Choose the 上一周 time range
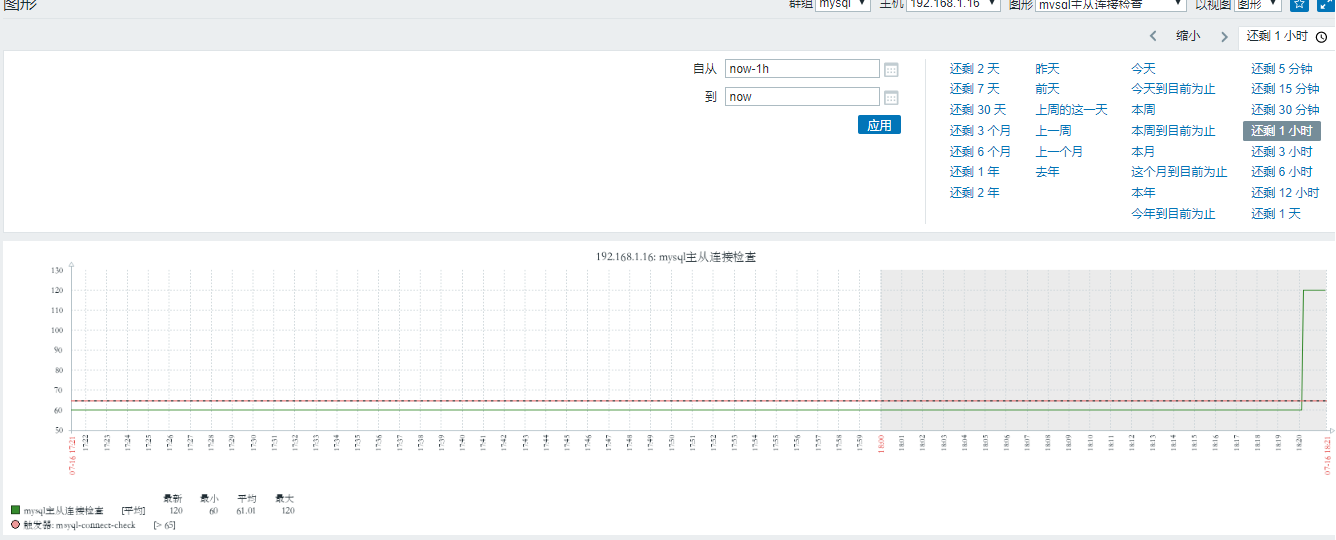The width and height of the screenshot is (1336, 540). tap(1053, 131)
